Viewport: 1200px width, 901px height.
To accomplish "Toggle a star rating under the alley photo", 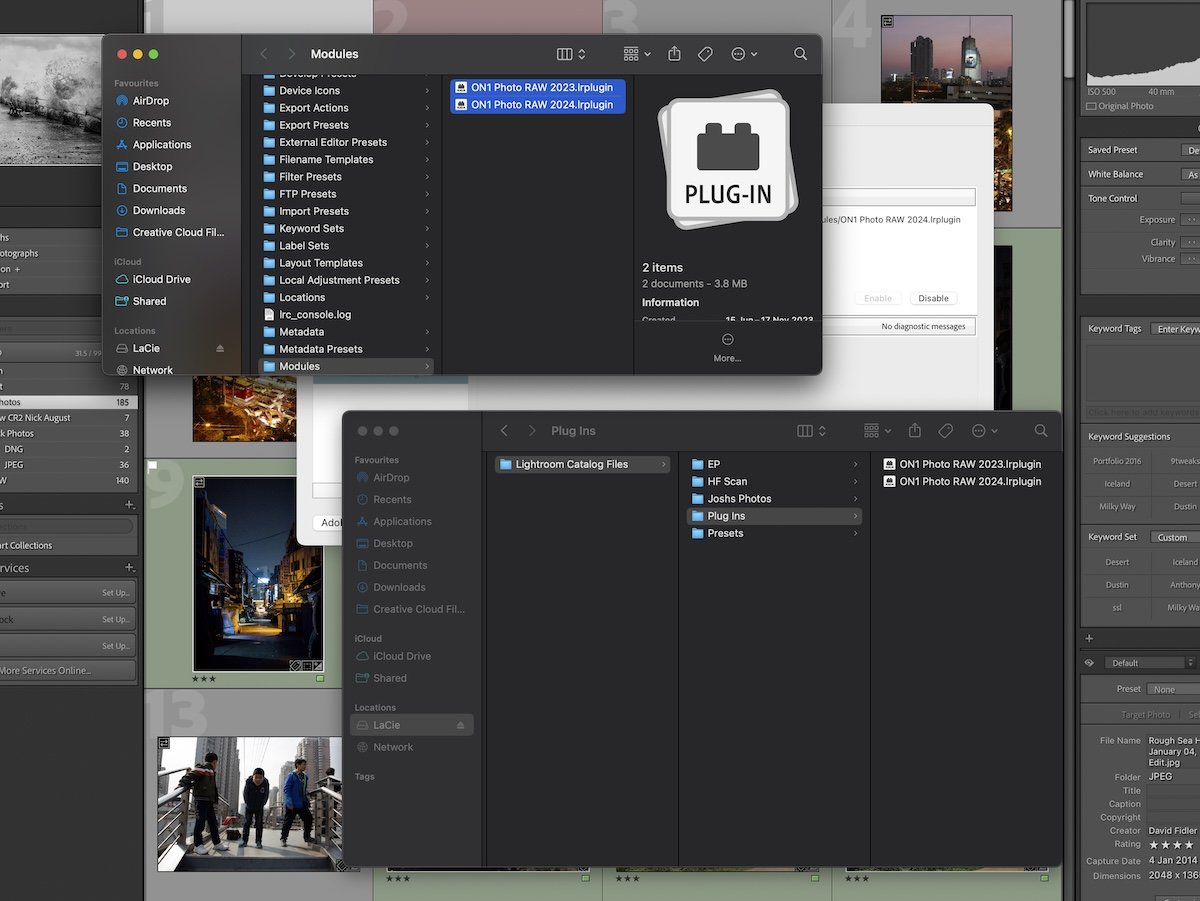I will [205, 676].
